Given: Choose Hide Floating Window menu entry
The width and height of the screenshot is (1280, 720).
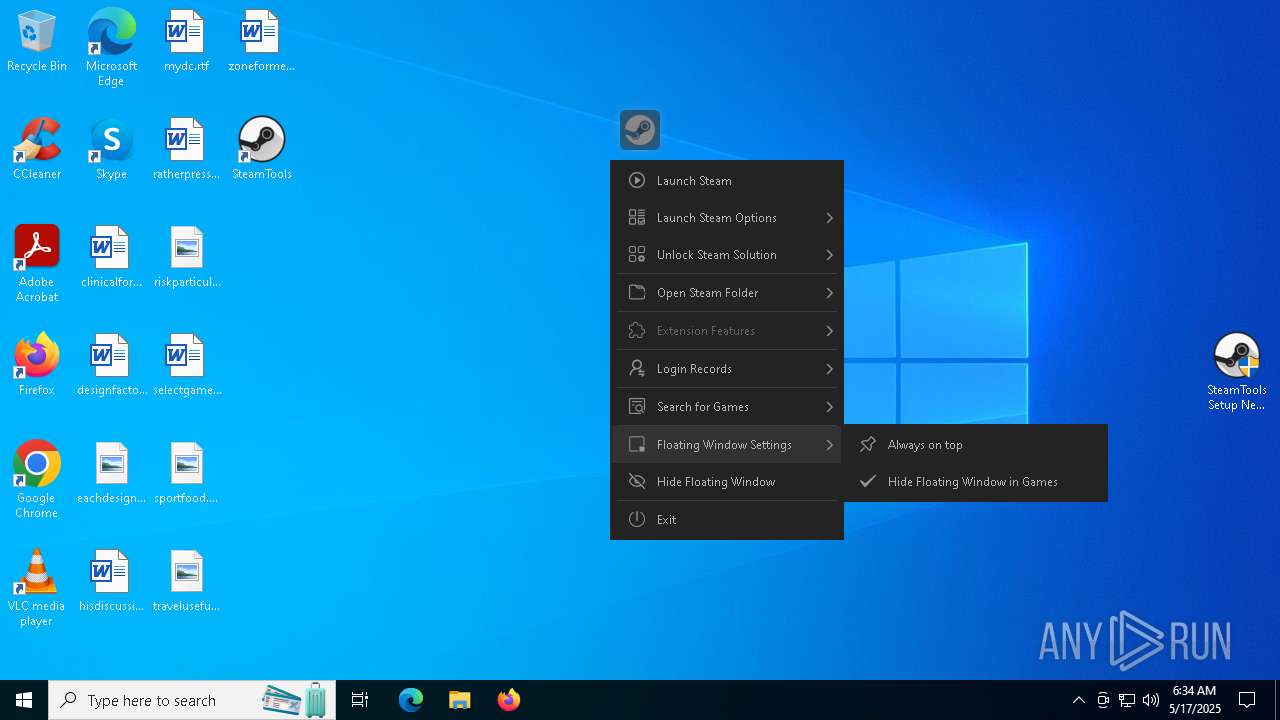Looking at the screenshot, I should pyautogui.click(x=727, y=482).
